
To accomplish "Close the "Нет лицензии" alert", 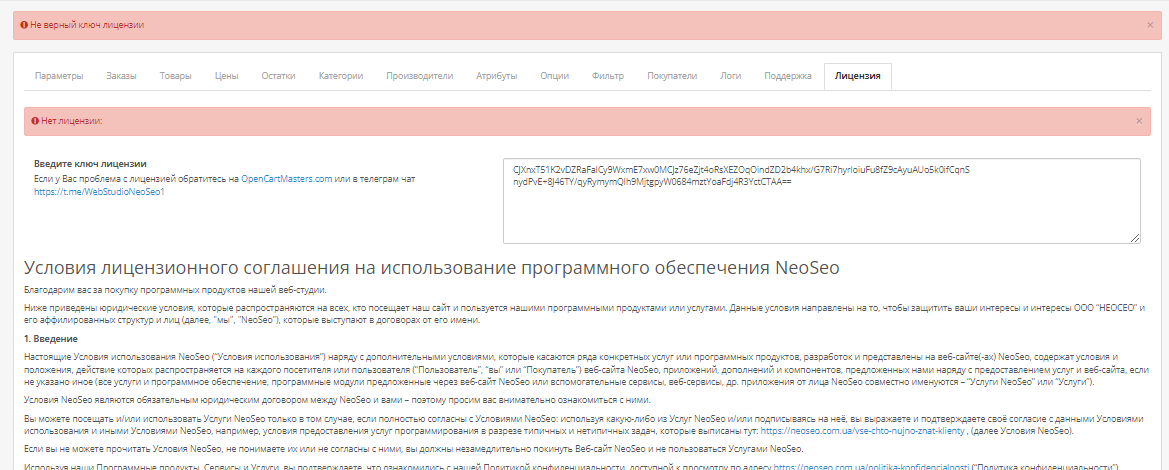I will (x=1138, y=121).
